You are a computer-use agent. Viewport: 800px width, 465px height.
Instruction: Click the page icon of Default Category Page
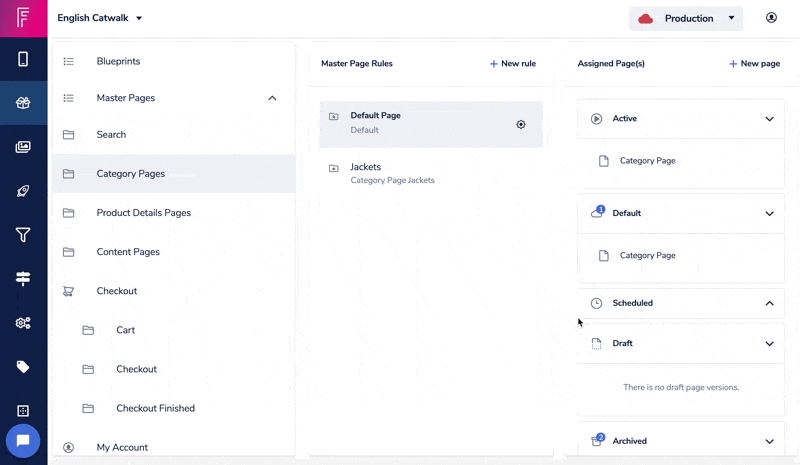coord(604,256)
